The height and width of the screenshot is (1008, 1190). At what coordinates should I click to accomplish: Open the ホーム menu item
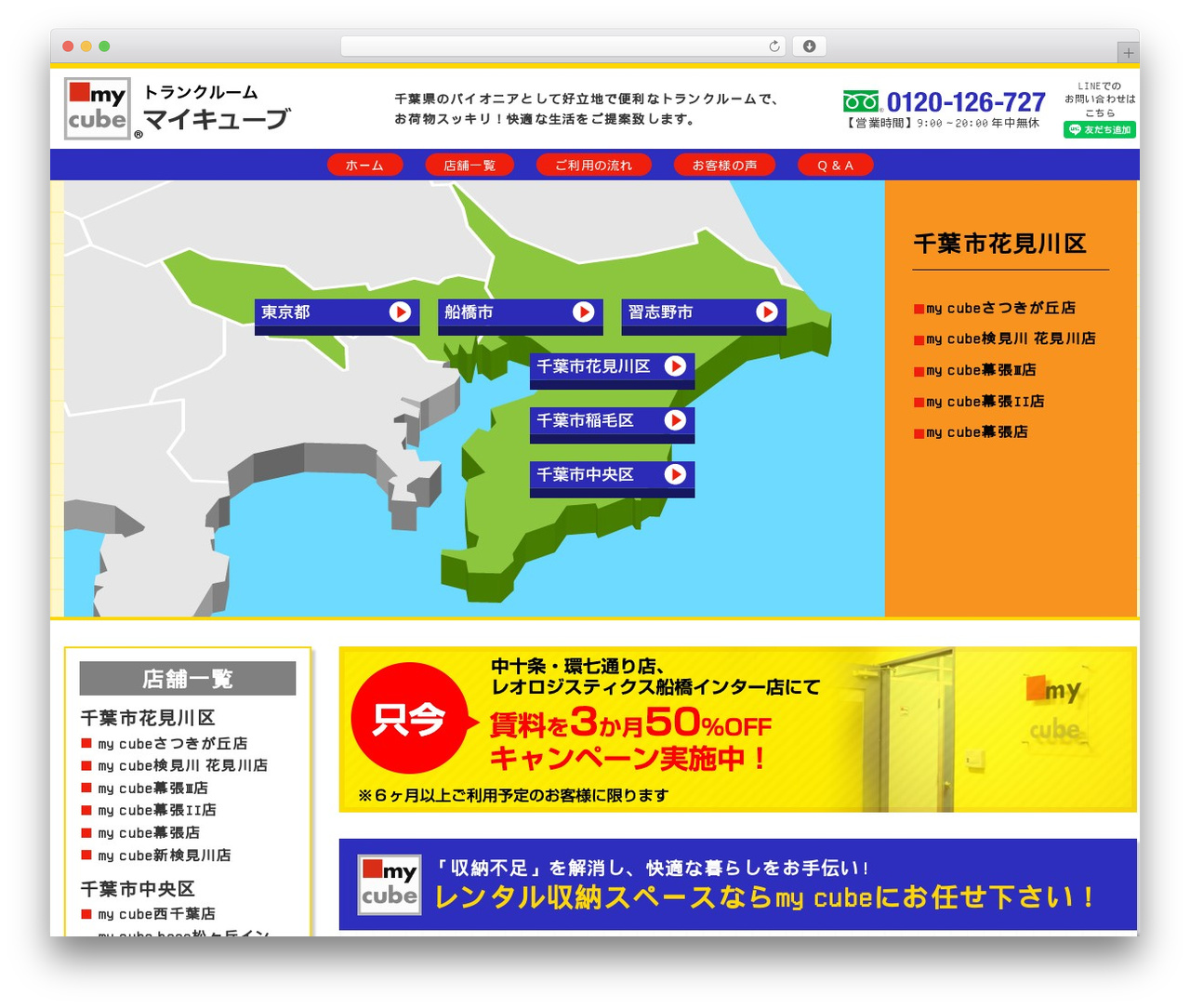(364, 165)
